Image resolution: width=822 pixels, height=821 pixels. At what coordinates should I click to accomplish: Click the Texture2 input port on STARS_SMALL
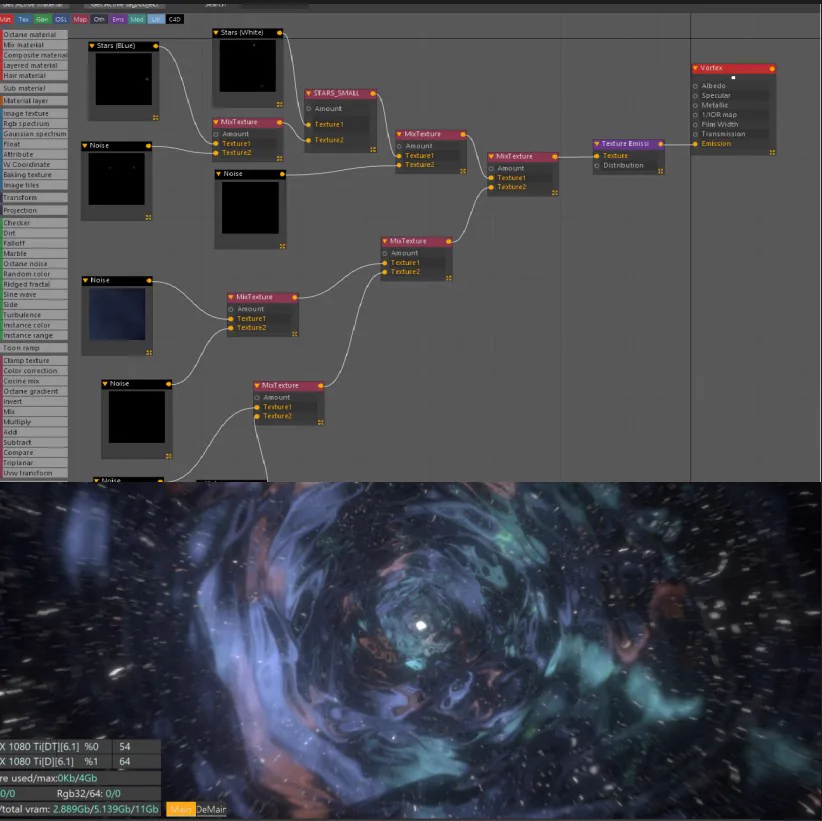click(308, 140)
